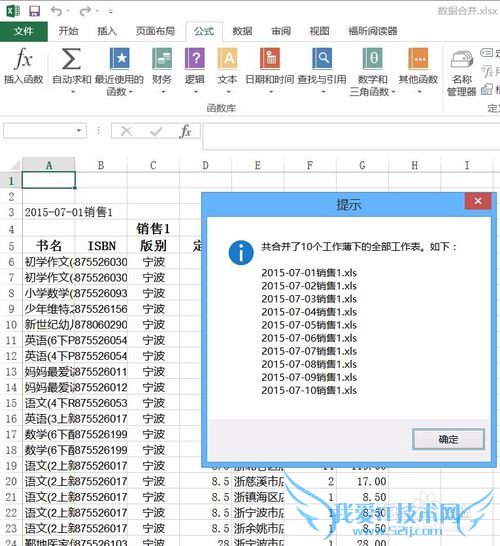Switch to the View (视图) tab
The width and height of the screenshot is (500, 546).
319,31
